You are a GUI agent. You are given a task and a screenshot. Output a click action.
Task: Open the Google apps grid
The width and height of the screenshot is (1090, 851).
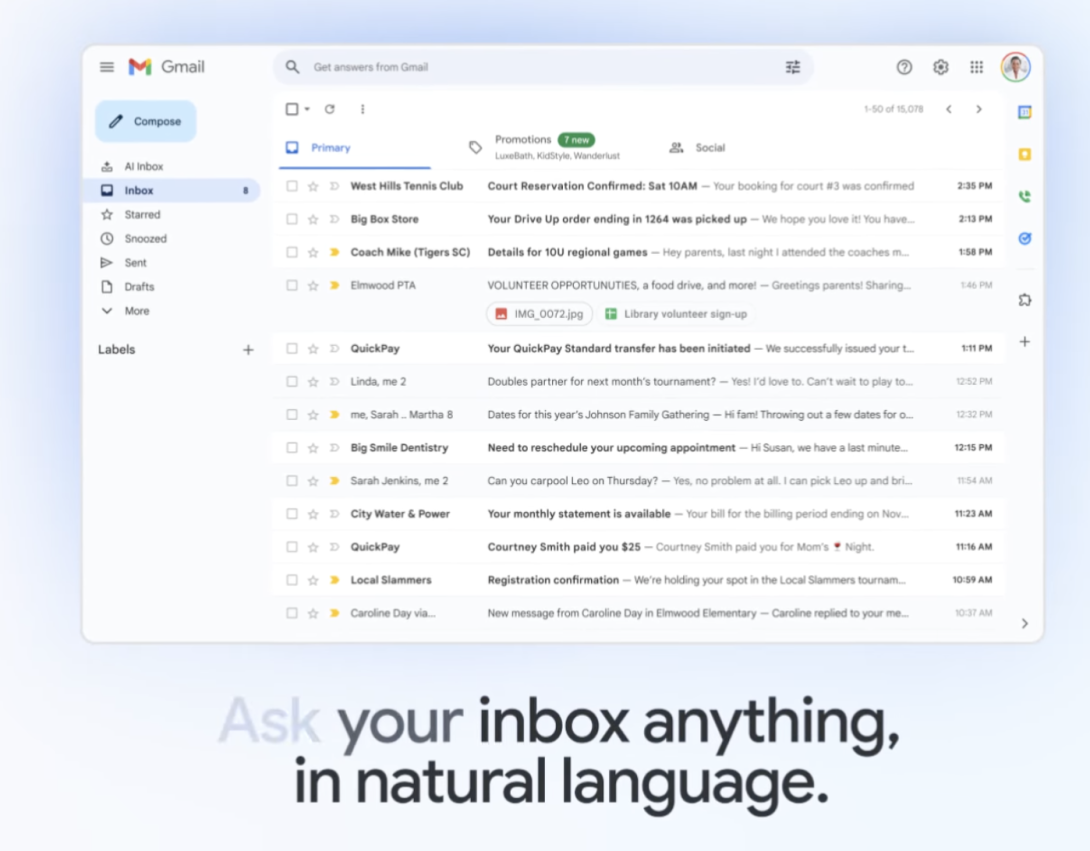click(976, 67)
